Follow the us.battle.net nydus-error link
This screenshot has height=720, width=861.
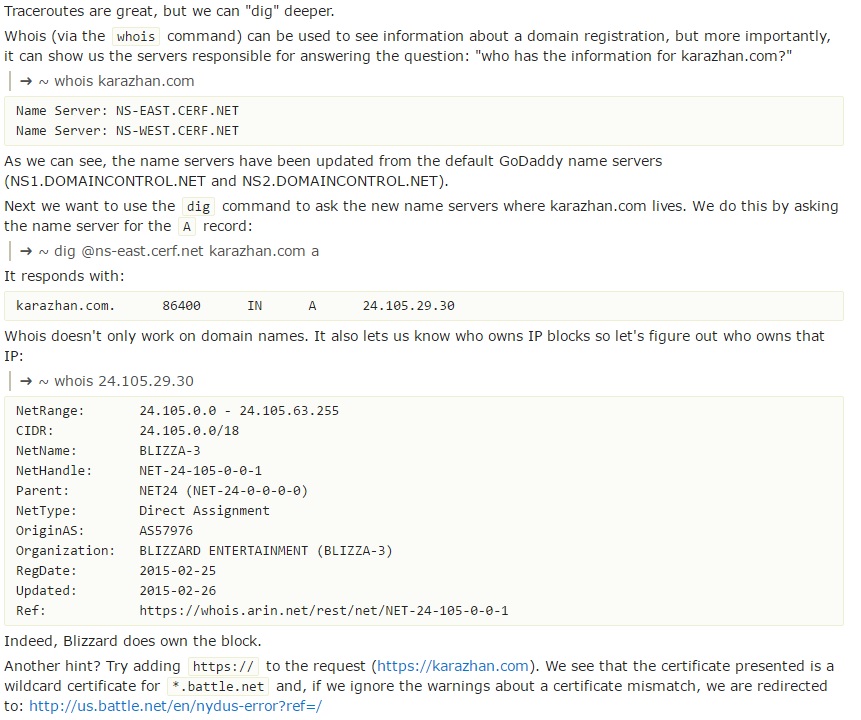[175, 706]
